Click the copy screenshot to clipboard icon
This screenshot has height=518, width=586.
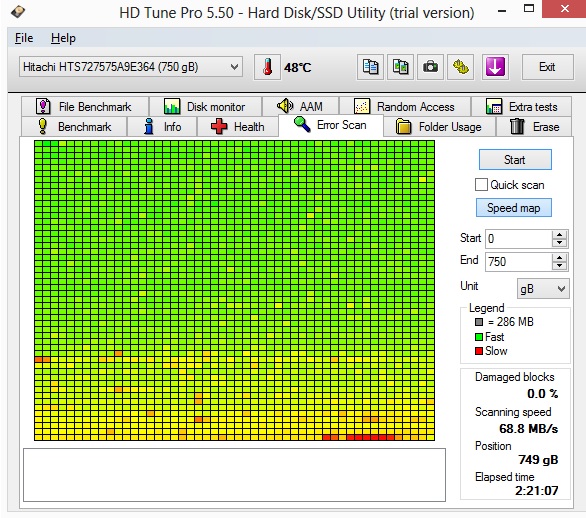pos(400,67)
